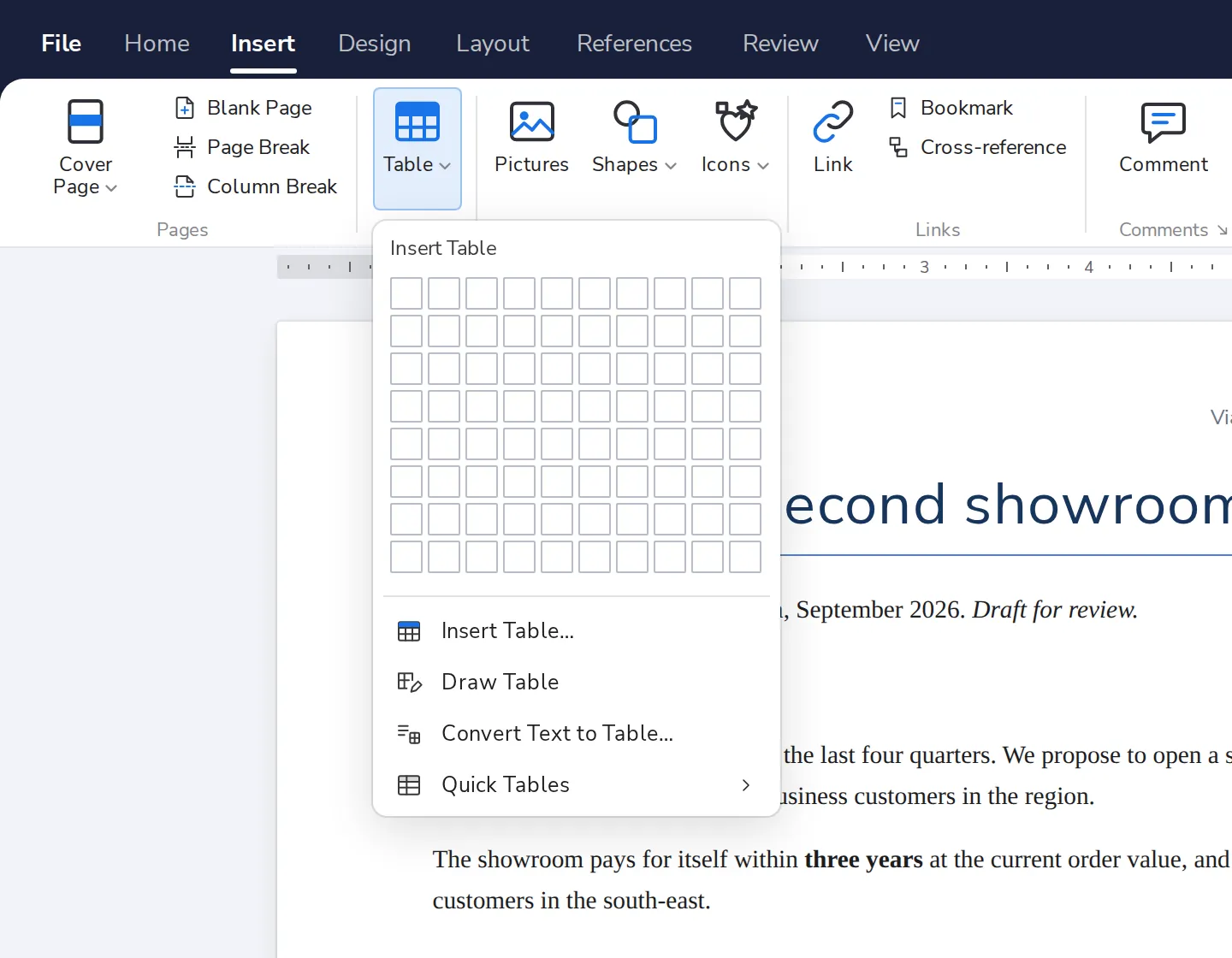
Task: Open the Pictures insert tool
Action: [x=531, y=139]
